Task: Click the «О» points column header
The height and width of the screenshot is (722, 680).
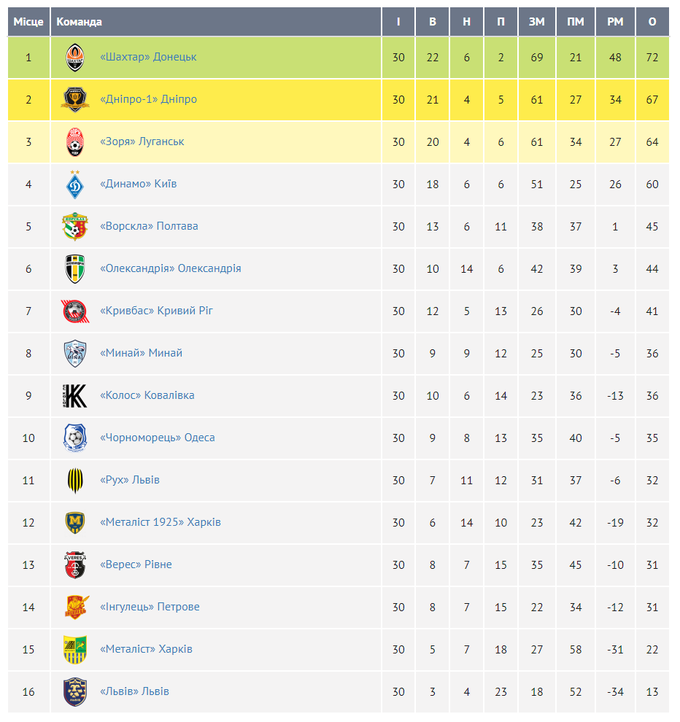Action: (653, 22)
